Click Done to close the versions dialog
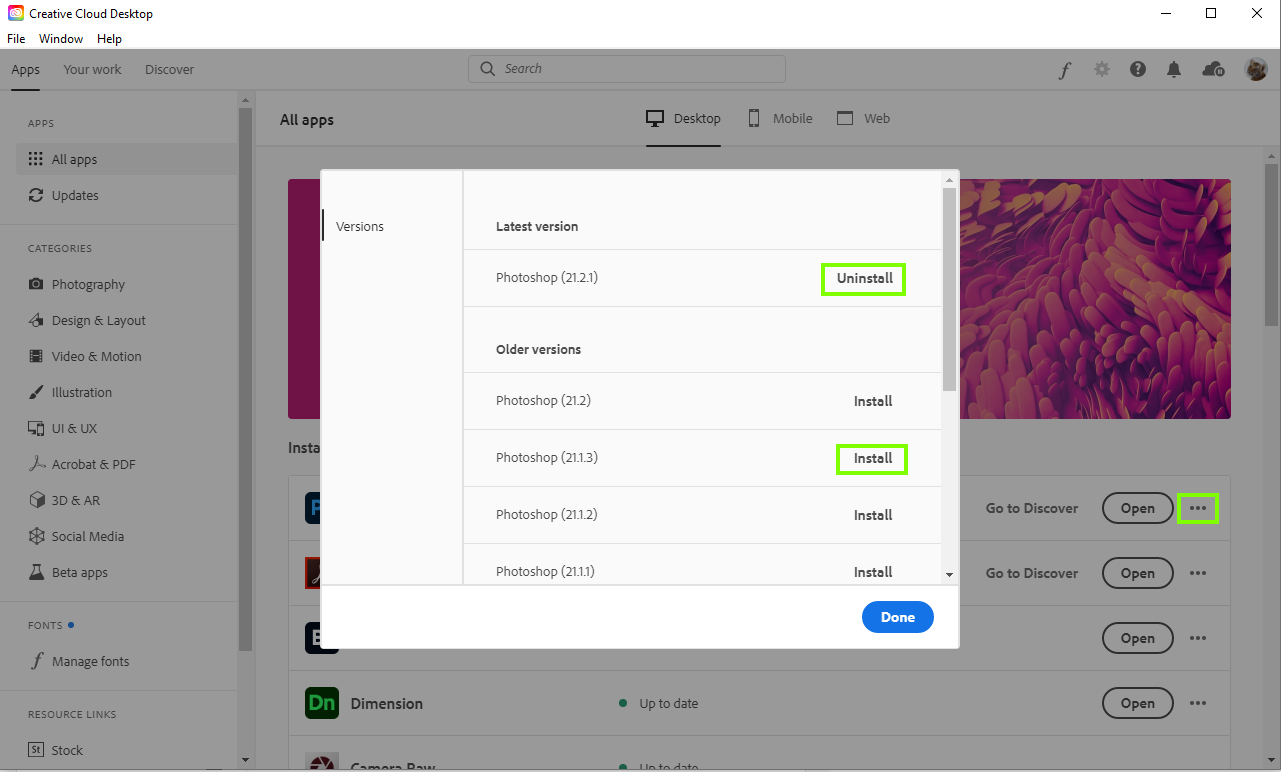 click(x=897, y=617)
